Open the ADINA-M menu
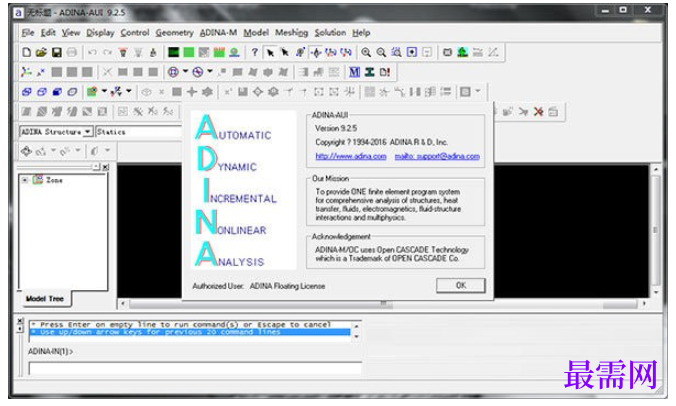Screen dimensions: 676x406 pos(218,33)
